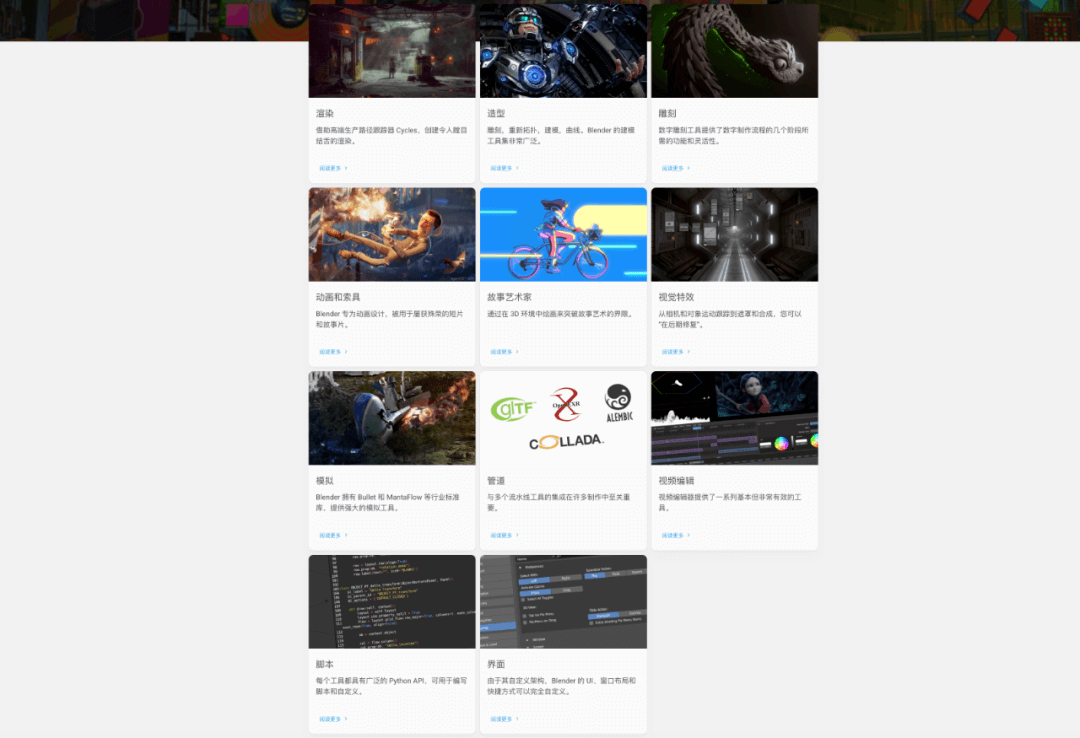Click 界面 description about Blender 的 UI
Screen dimensions: 1080x738
pos(561,686)
